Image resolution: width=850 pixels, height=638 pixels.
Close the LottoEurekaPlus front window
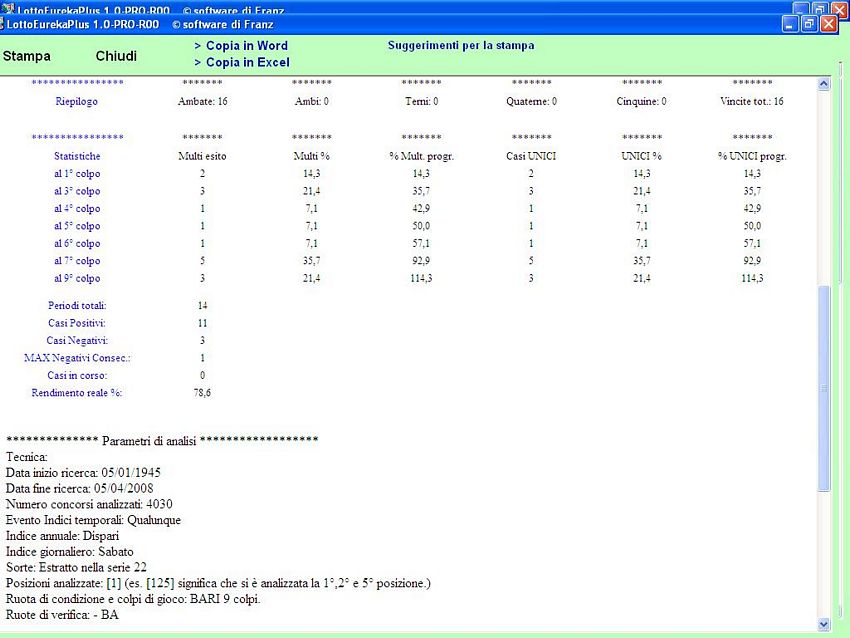pyautogui.click(x=829, y=24)
